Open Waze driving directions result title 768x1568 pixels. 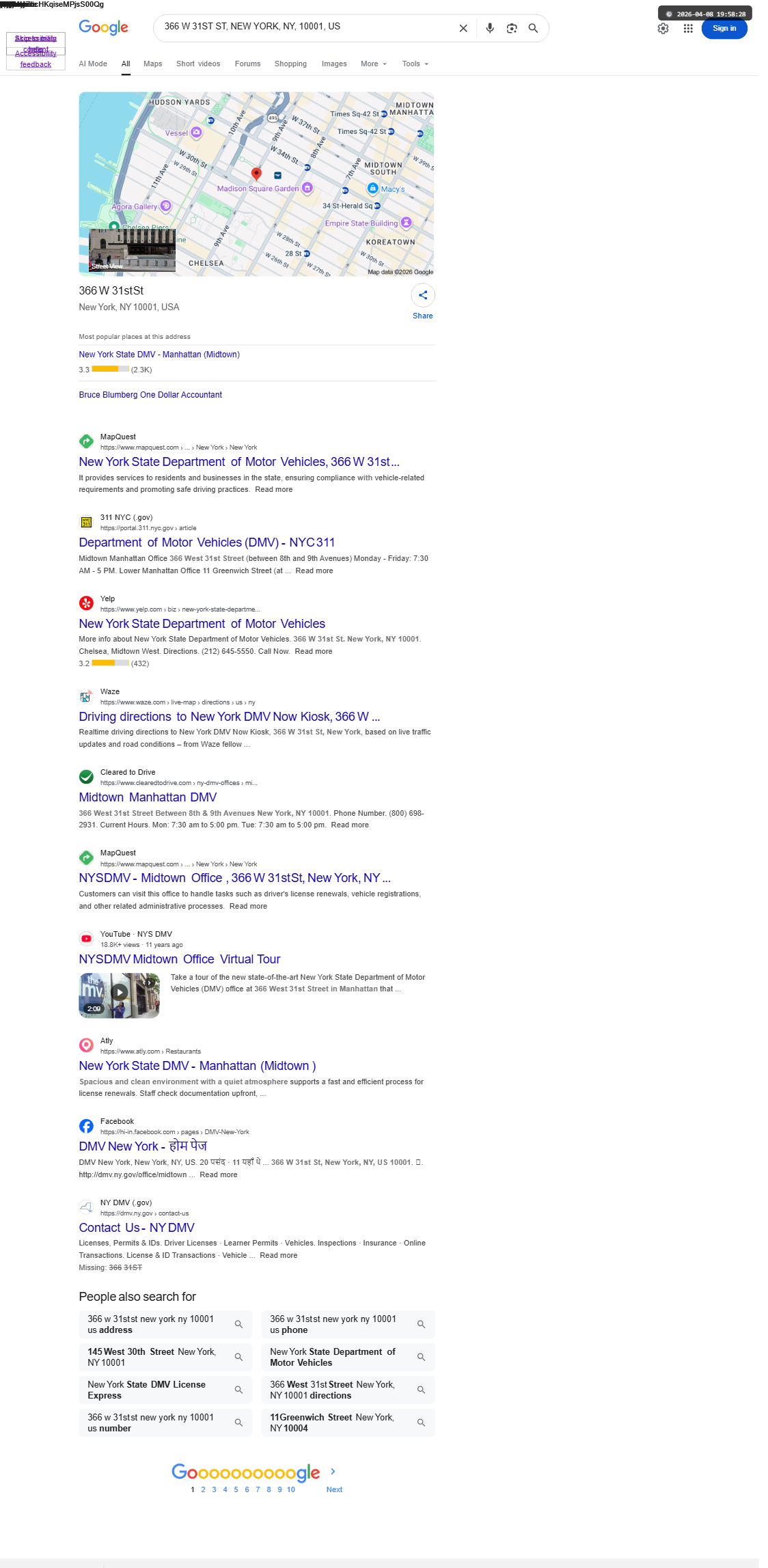coord(230,717)
